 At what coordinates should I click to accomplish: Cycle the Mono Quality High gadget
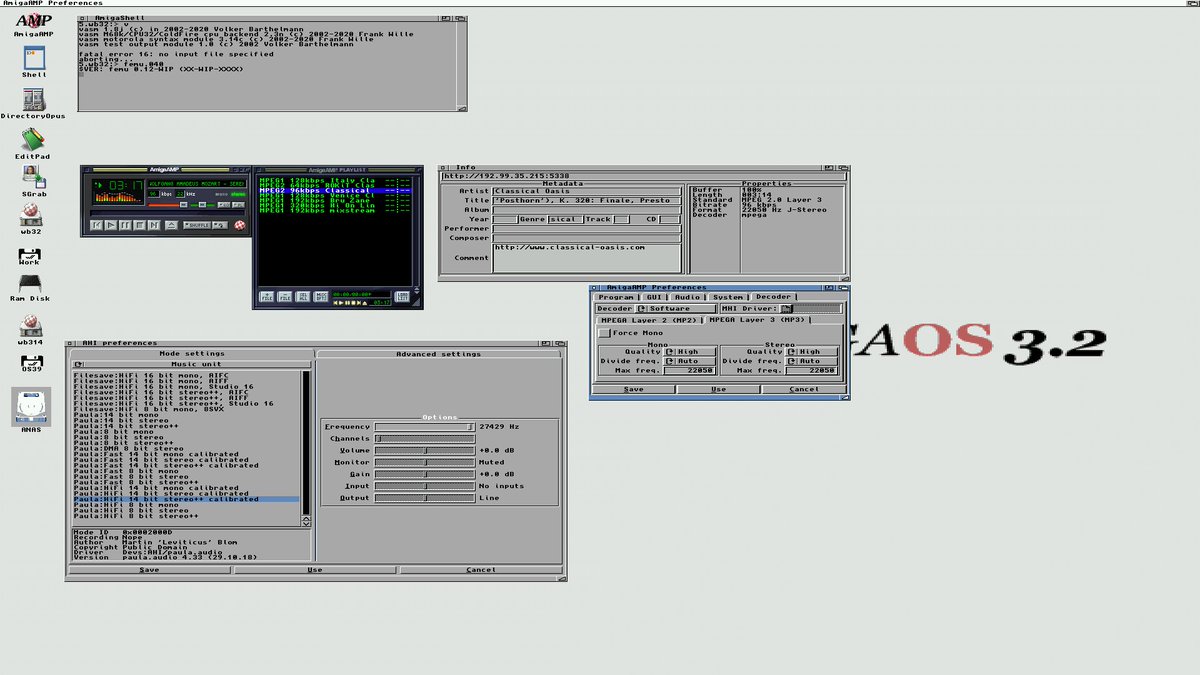tap(690, 351)
